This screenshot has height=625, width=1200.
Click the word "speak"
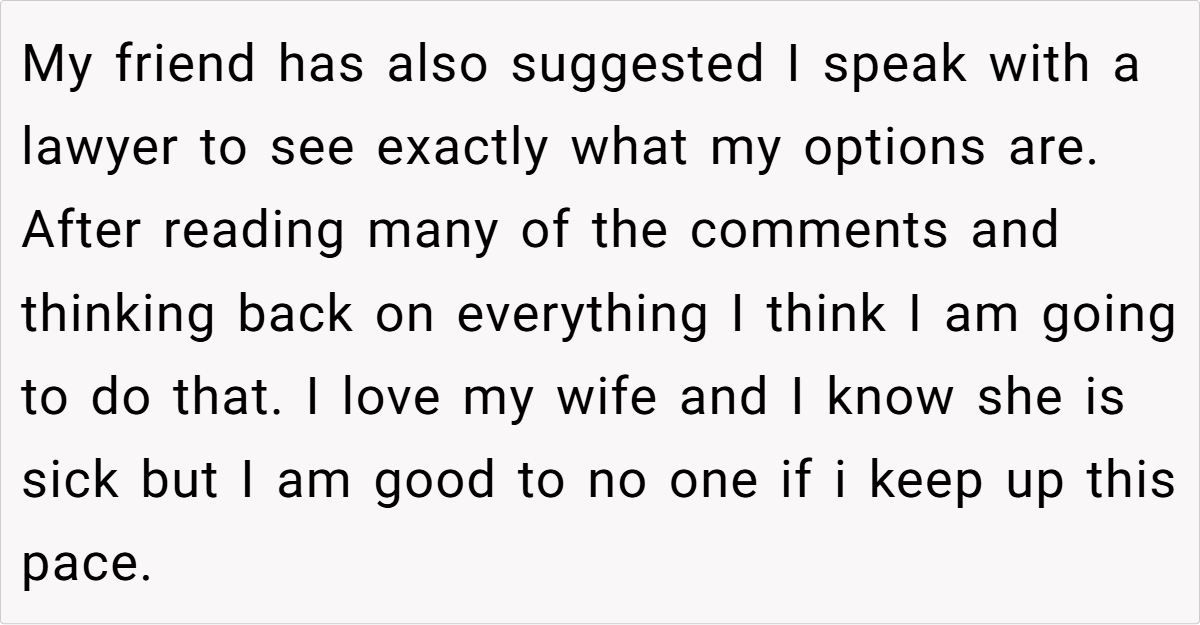[897, 66]
